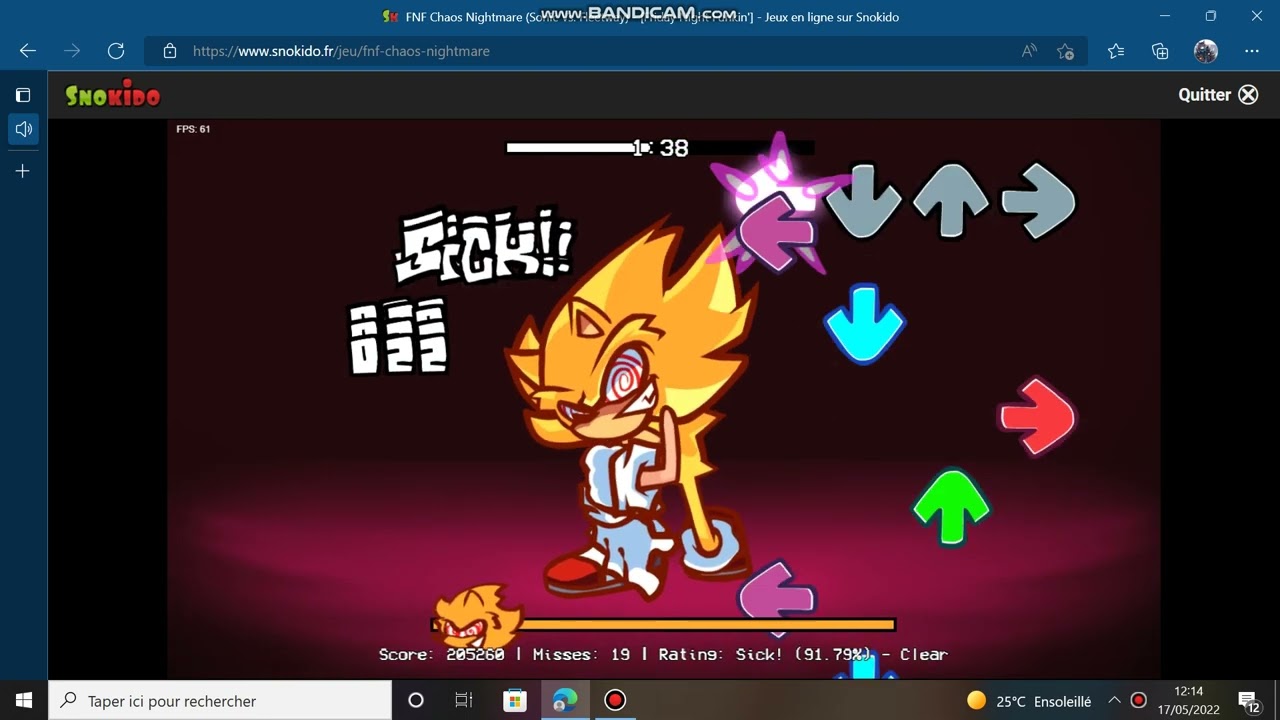Add a new tab in sidebar

click(x=23, y=171)
